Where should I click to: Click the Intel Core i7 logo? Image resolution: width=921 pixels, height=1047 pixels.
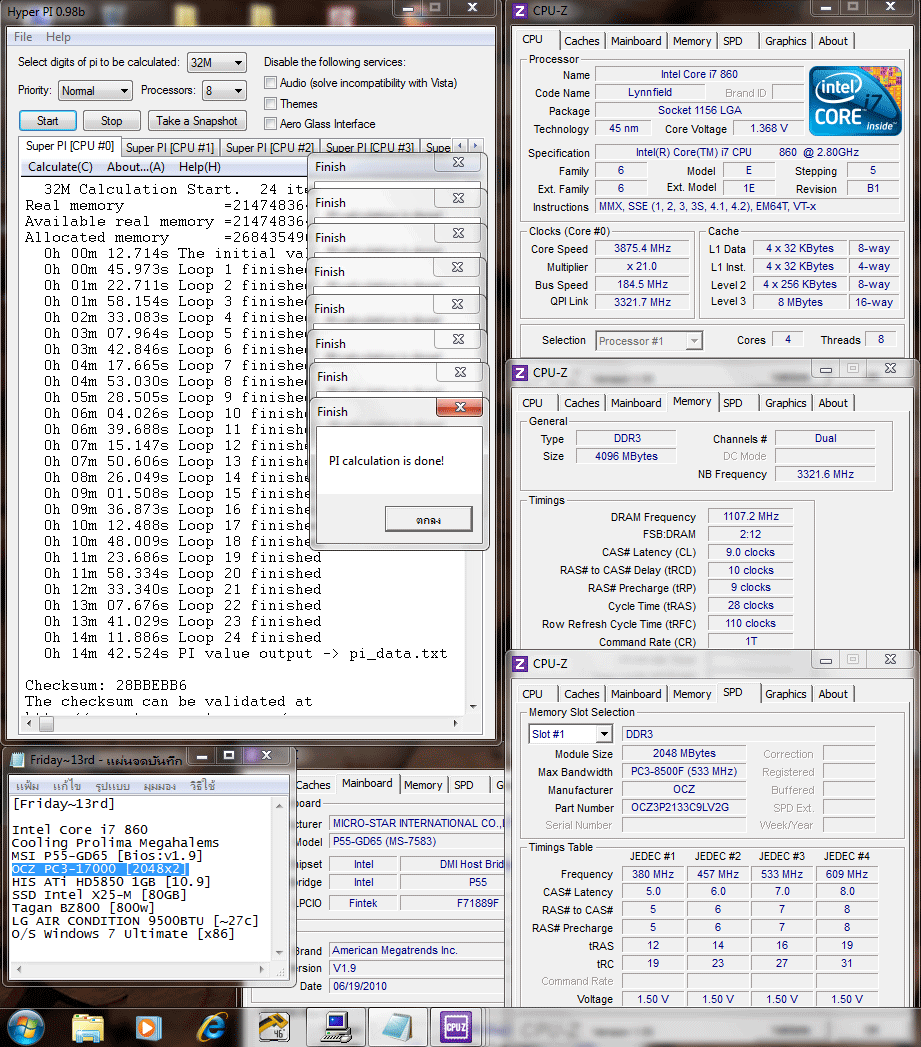[x=856, y=101]
